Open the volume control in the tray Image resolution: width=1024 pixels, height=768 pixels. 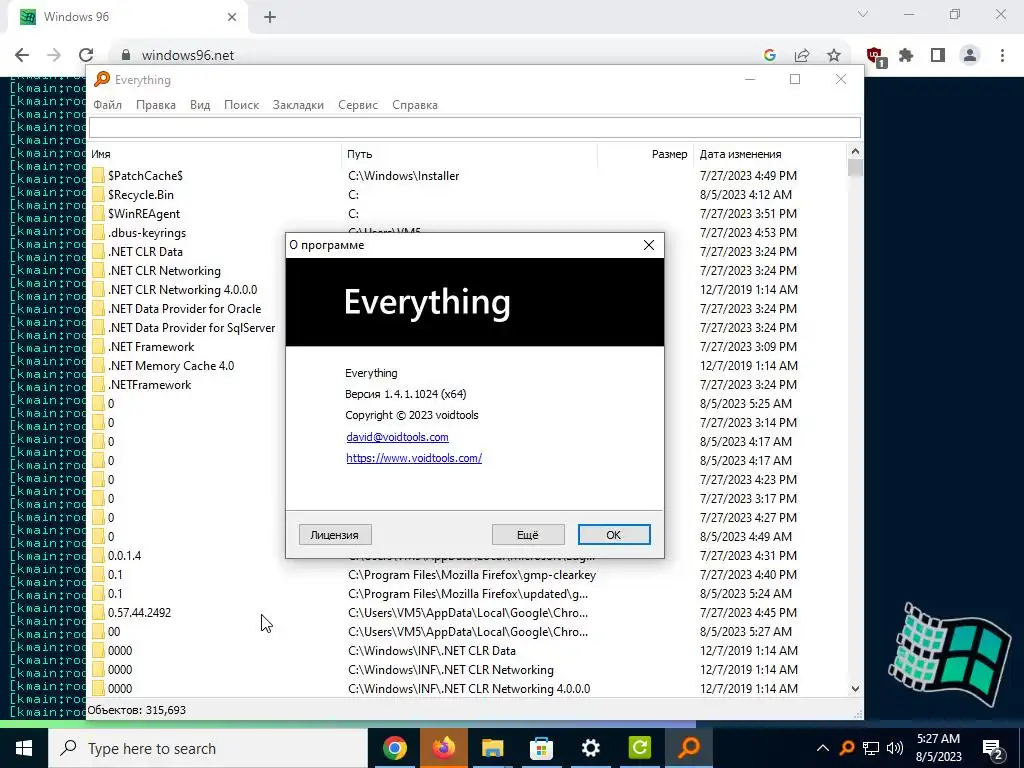point(895,748)
